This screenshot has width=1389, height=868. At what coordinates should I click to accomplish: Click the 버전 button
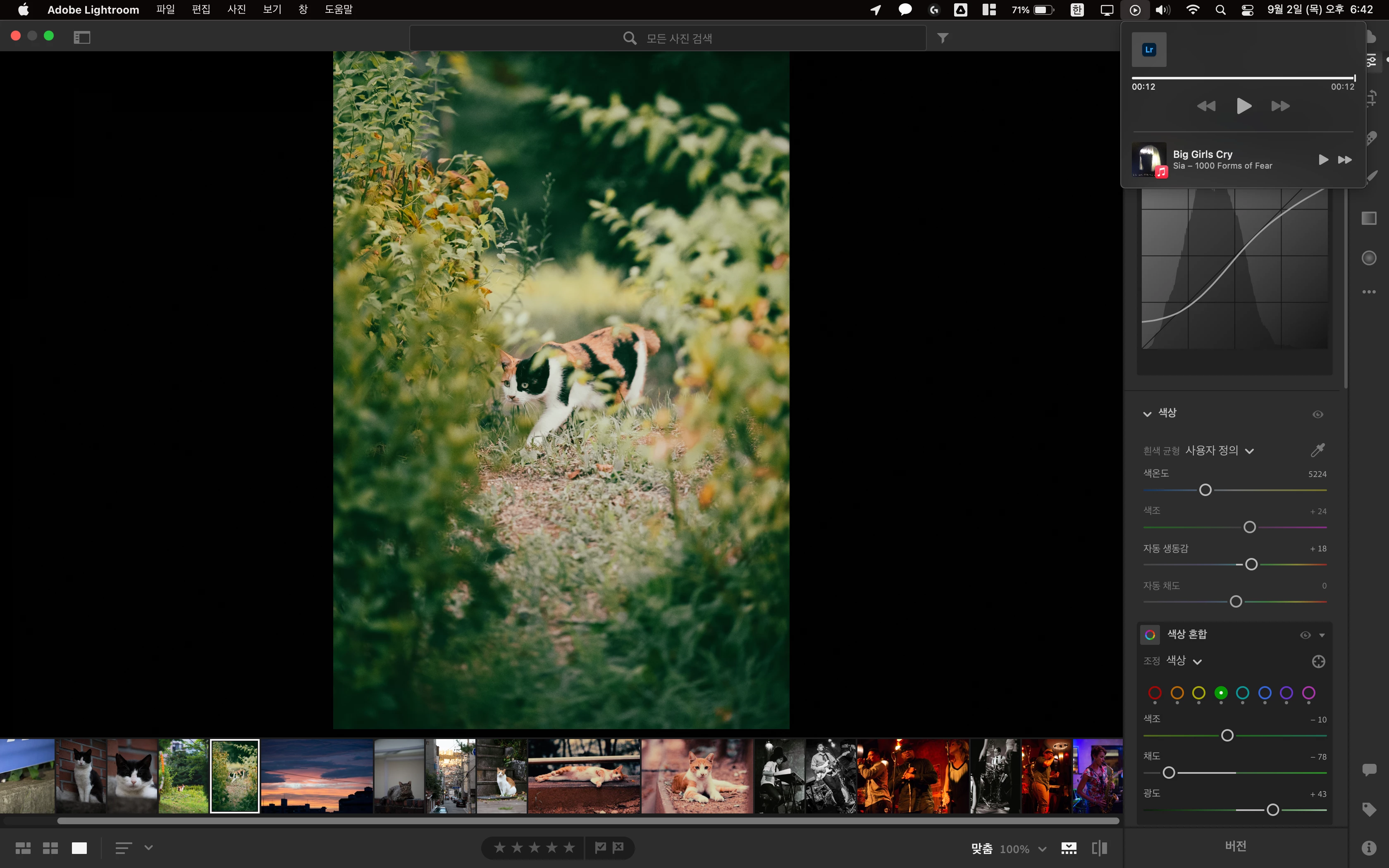pyautogui.click(x=1235, y=846)
